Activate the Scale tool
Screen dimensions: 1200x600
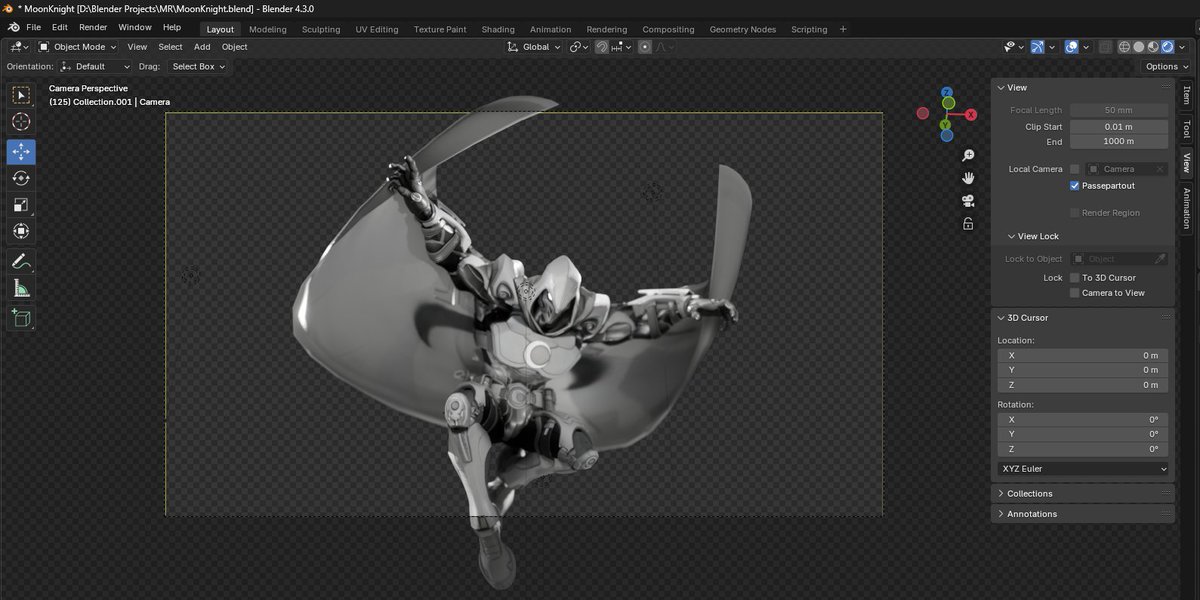[x=21, y=205]
